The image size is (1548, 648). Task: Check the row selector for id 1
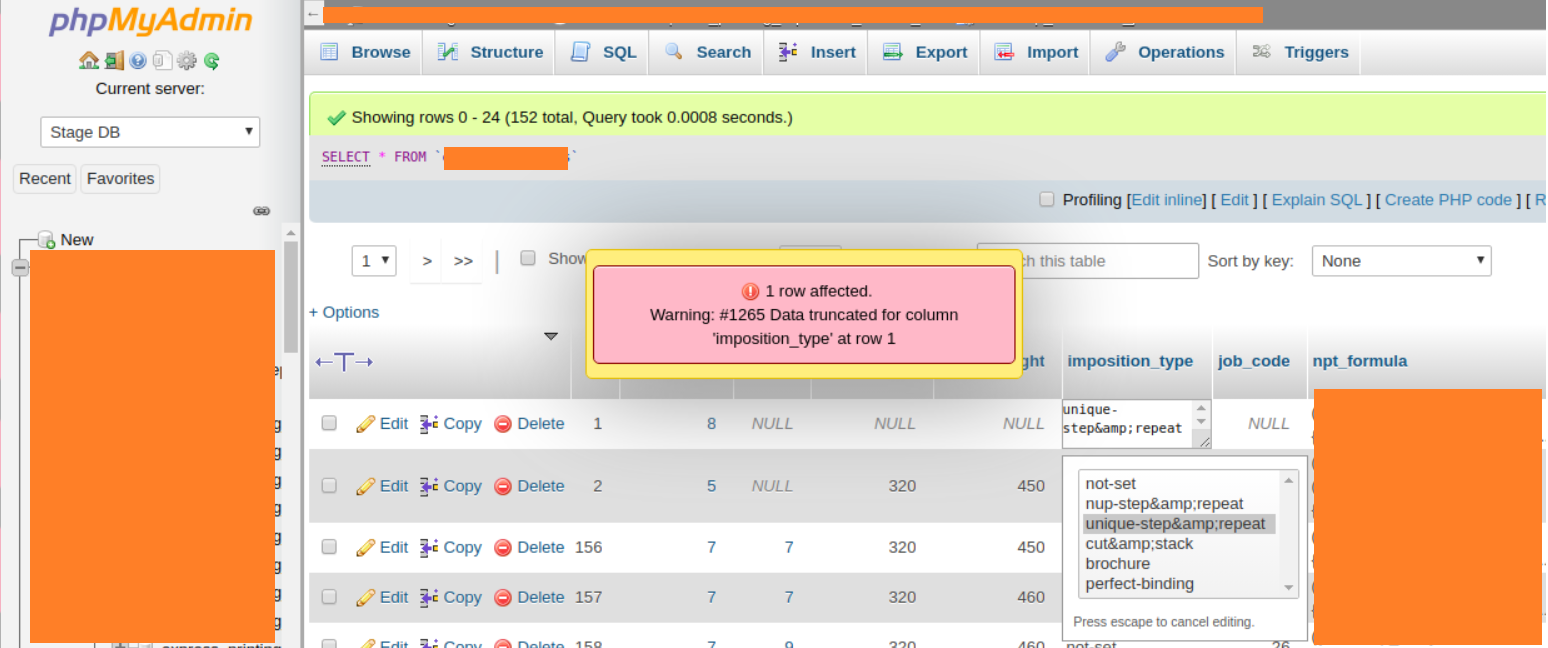[329, 423]
